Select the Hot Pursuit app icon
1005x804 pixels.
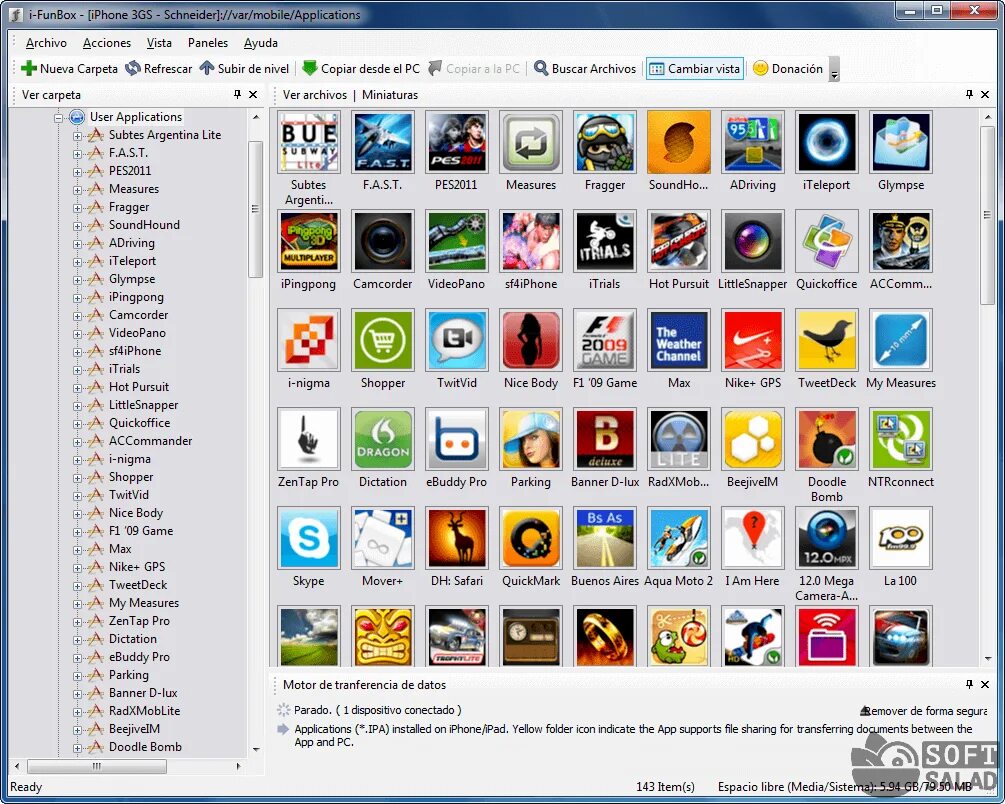click(679, 241)
